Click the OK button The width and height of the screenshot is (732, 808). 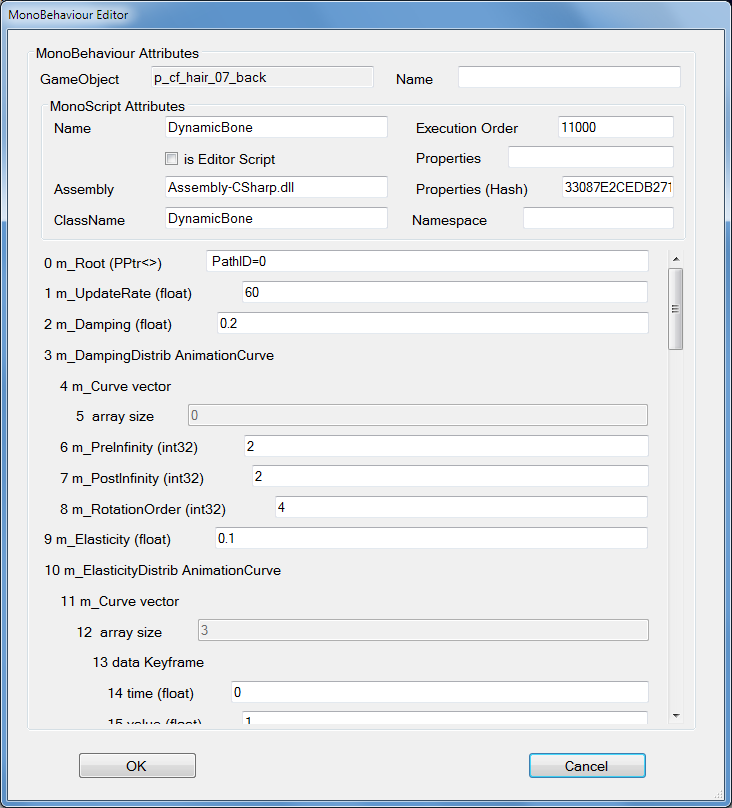[x=137, y=766]
